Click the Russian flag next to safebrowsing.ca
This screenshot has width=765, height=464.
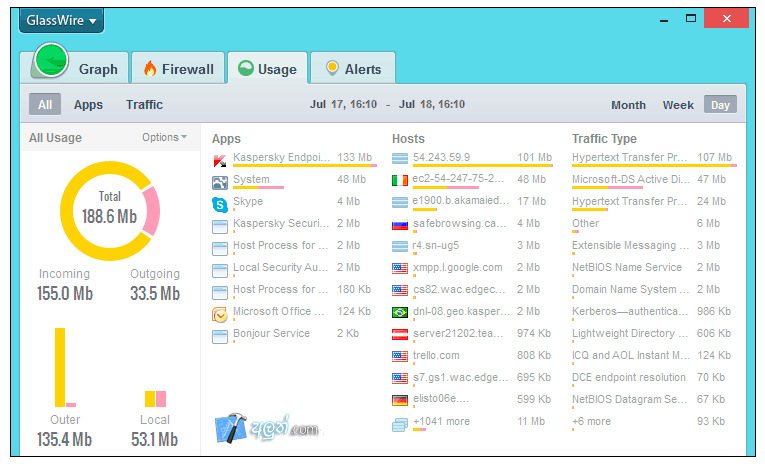tap(400, 225)
